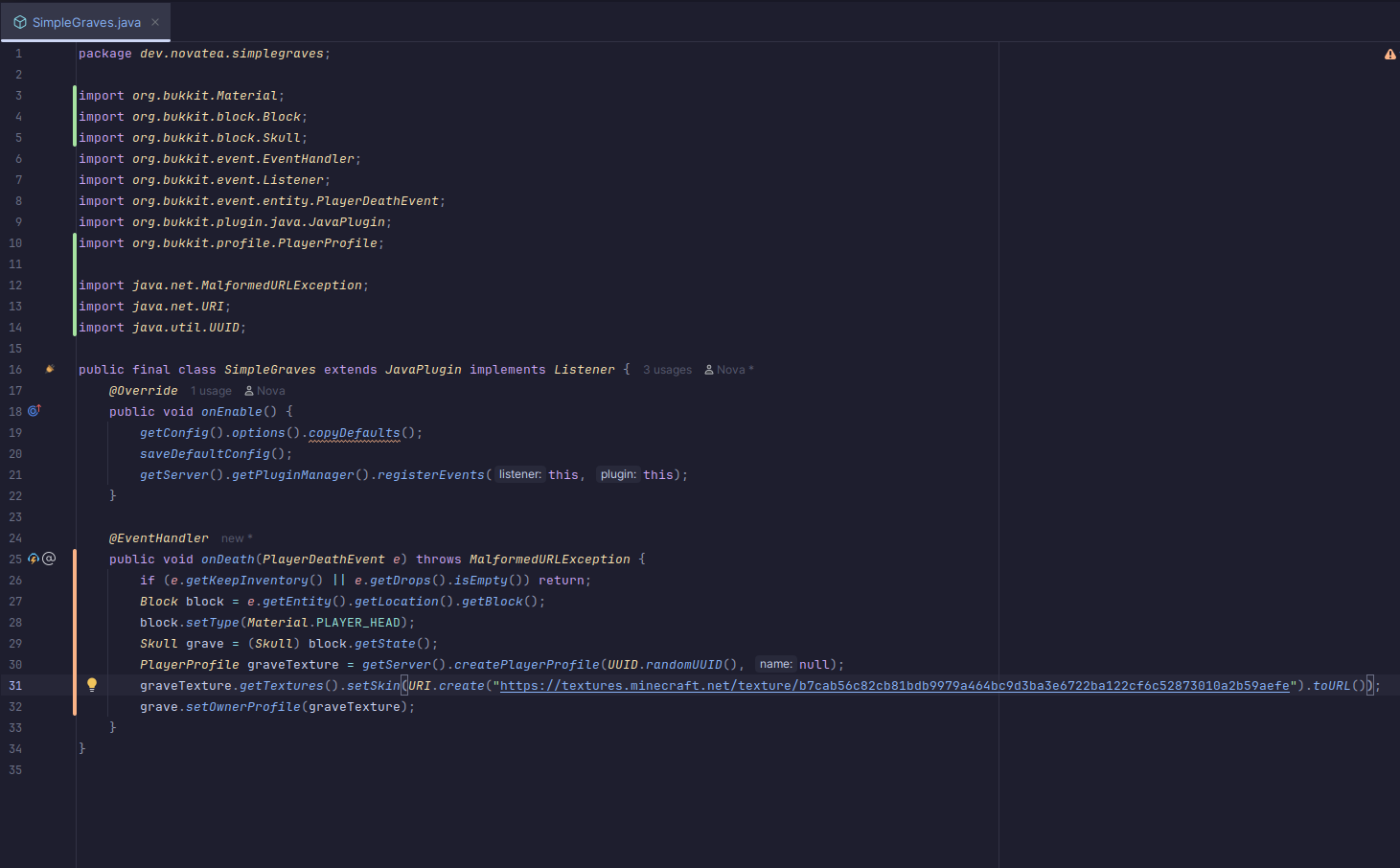Click the '3 usages' hint on the class line

coord(667,370)
